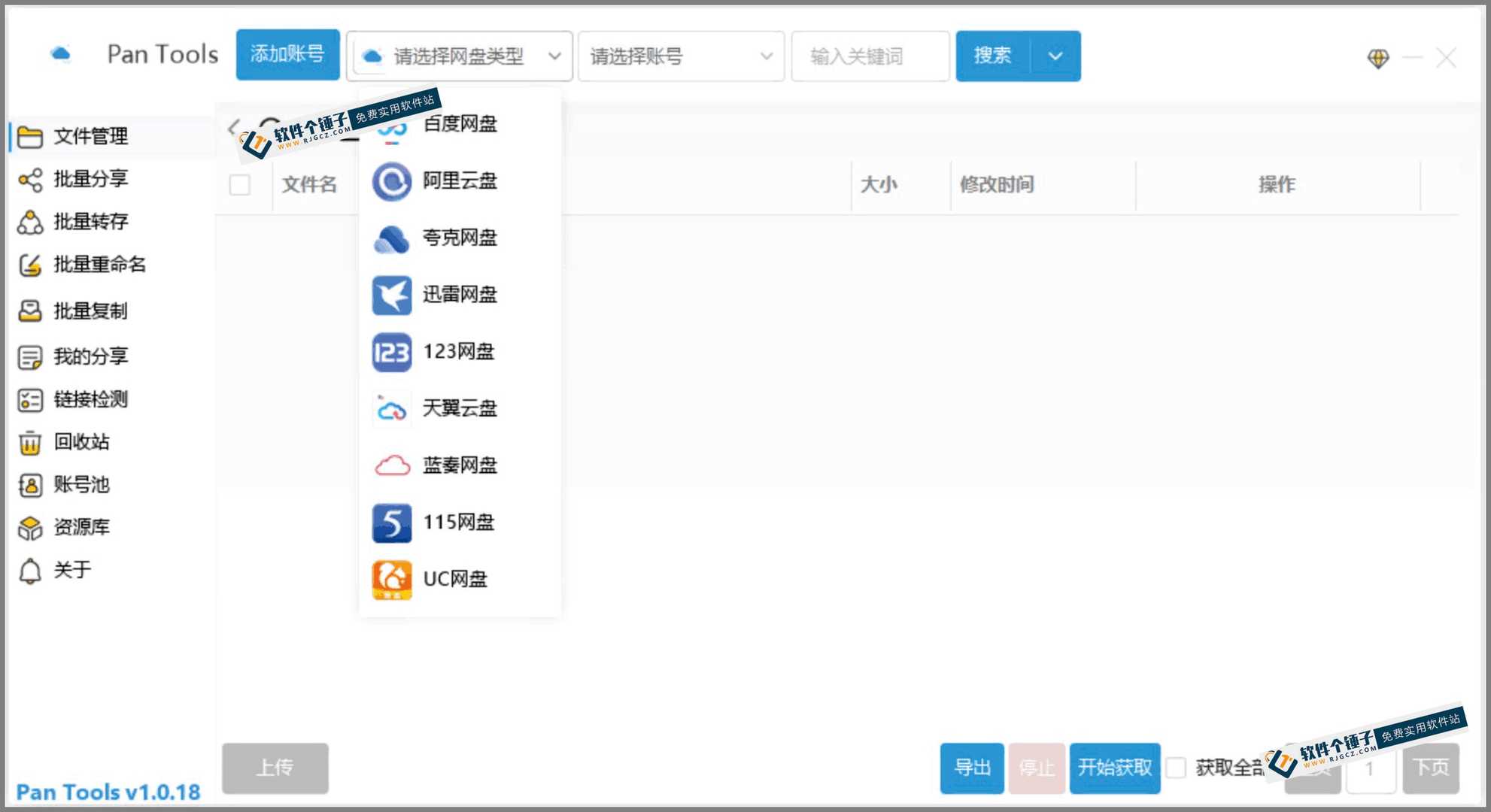Choose 阿里云盘 option
Screen dimensions: 1491x812
(x=460, y=181)
